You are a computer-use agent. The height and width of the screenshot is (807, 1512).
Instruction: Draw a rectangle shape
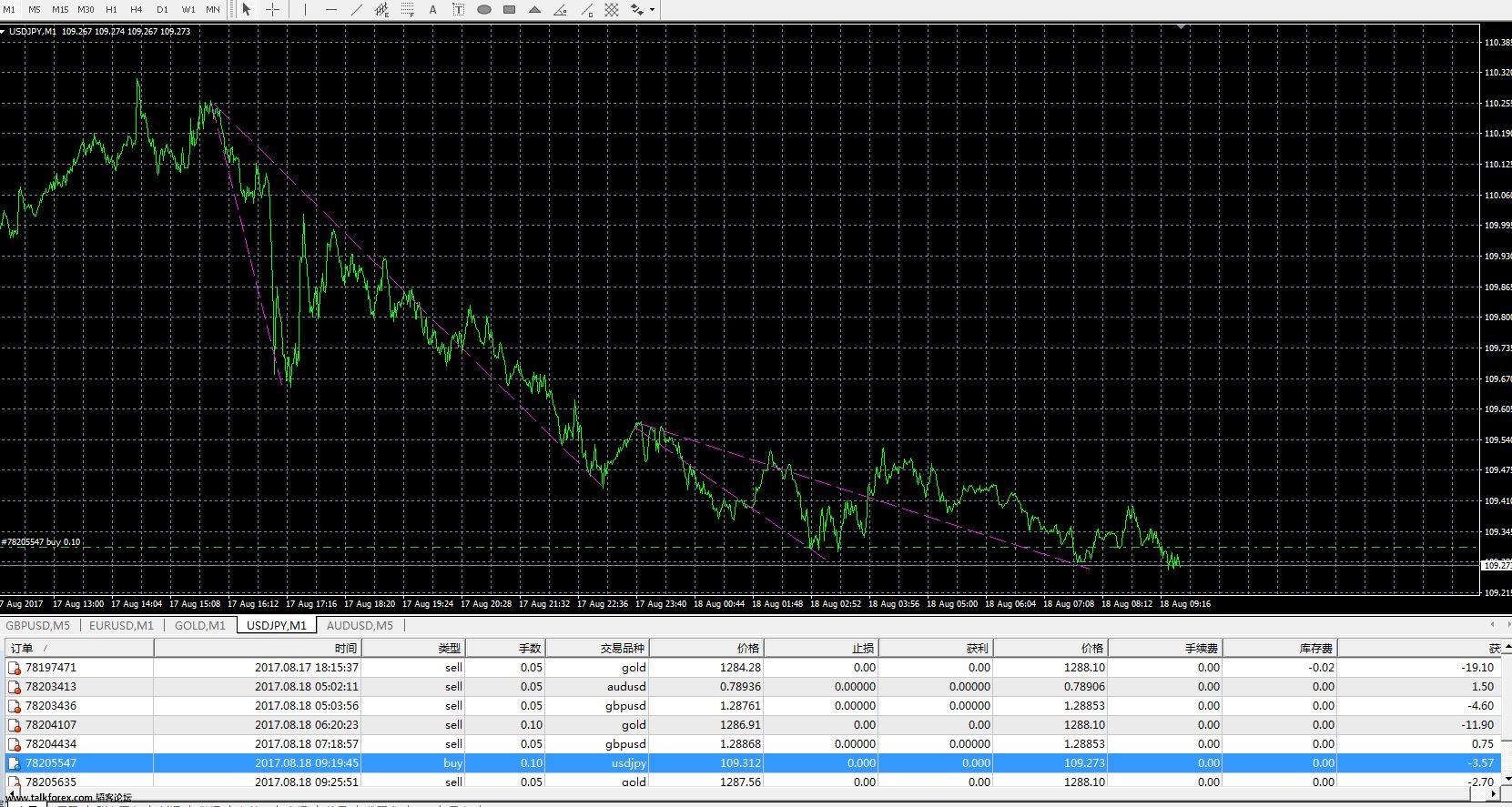click(510, 10)
